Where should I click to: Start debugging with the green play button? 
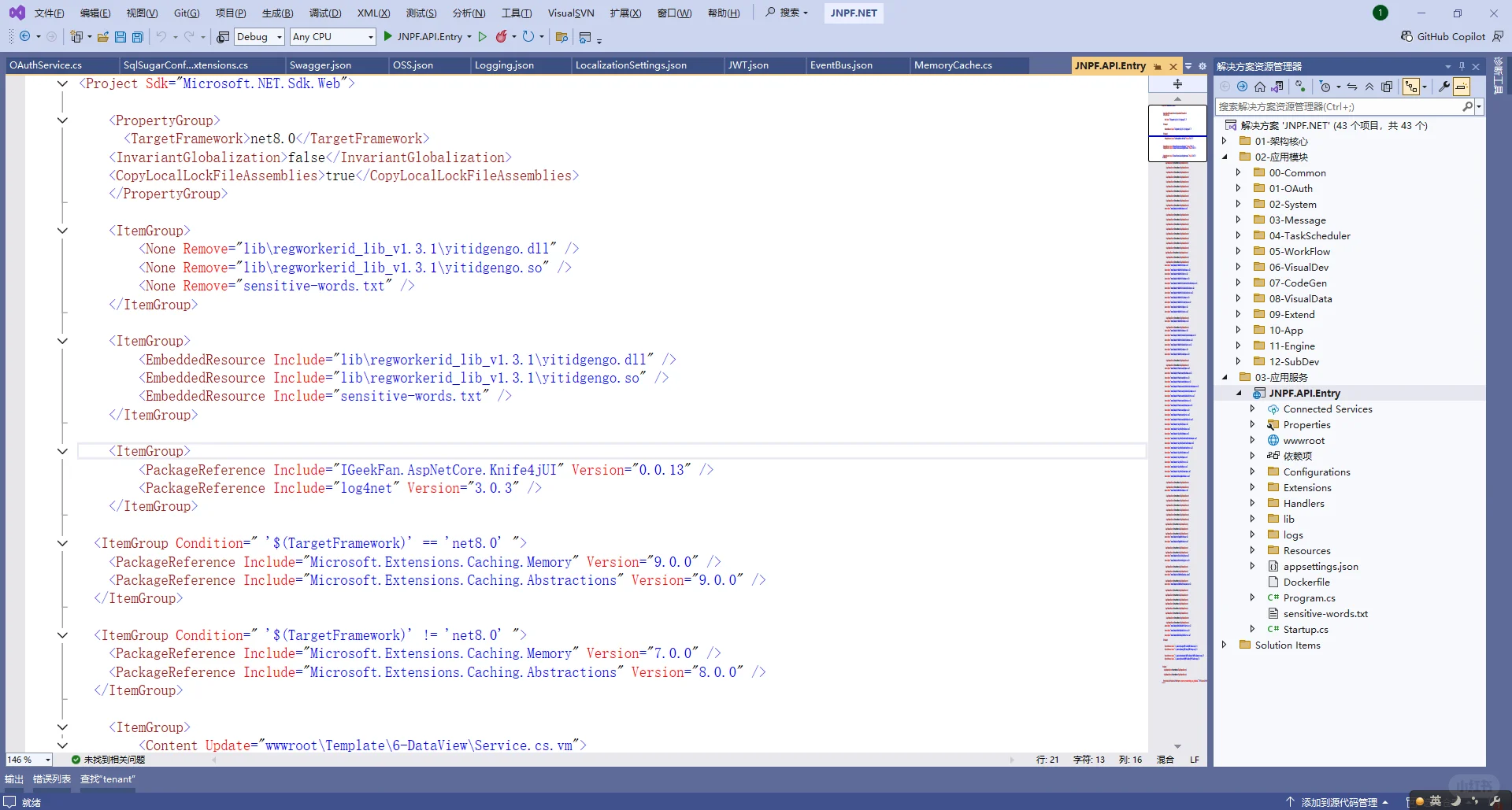[x=387, y=36]
